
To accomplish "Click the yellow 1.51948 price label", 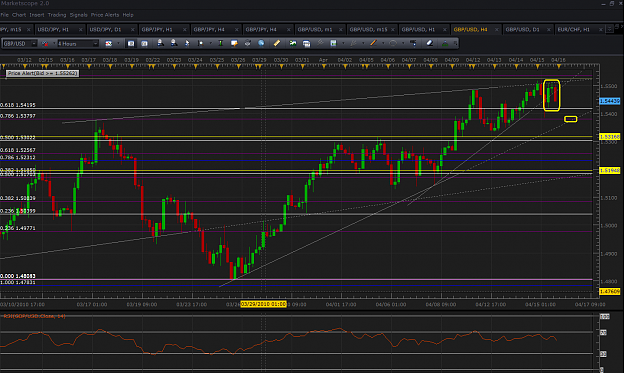I will pyautogui.click(x=610, y=170).
